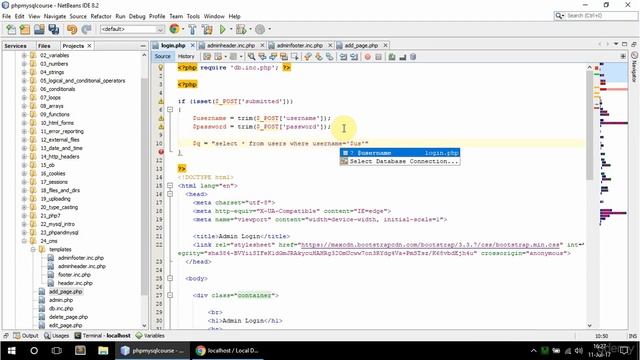Image resolution: width=640 pixels, height=360 pixels.
Task: Click the Find Selection magnifier icon
Action: [x=251, y=57]
